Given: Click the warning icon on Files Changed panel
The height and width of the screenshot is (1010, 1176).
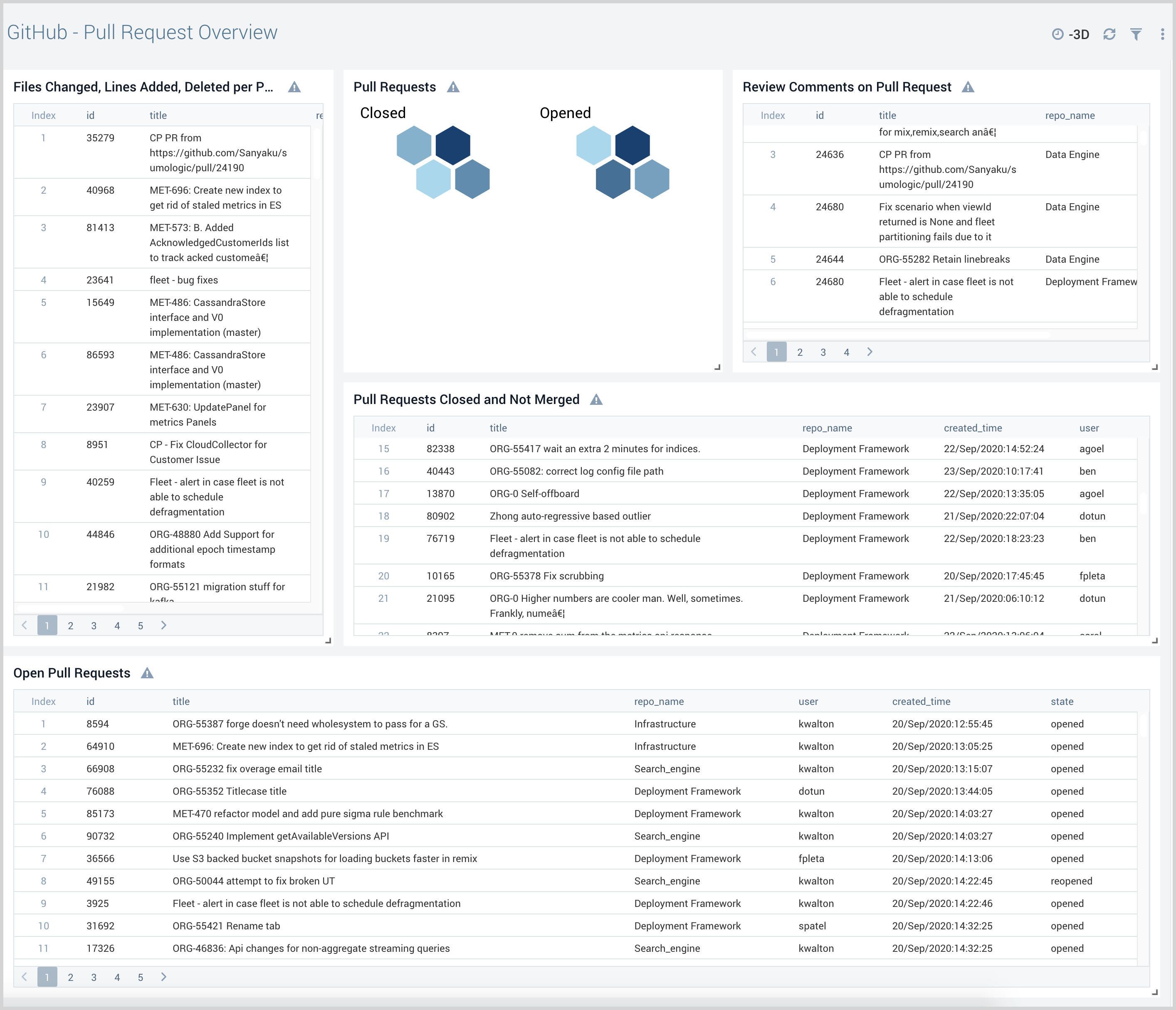Looking at the screenshot, I should pyautogui.click(x=294, y=86).
